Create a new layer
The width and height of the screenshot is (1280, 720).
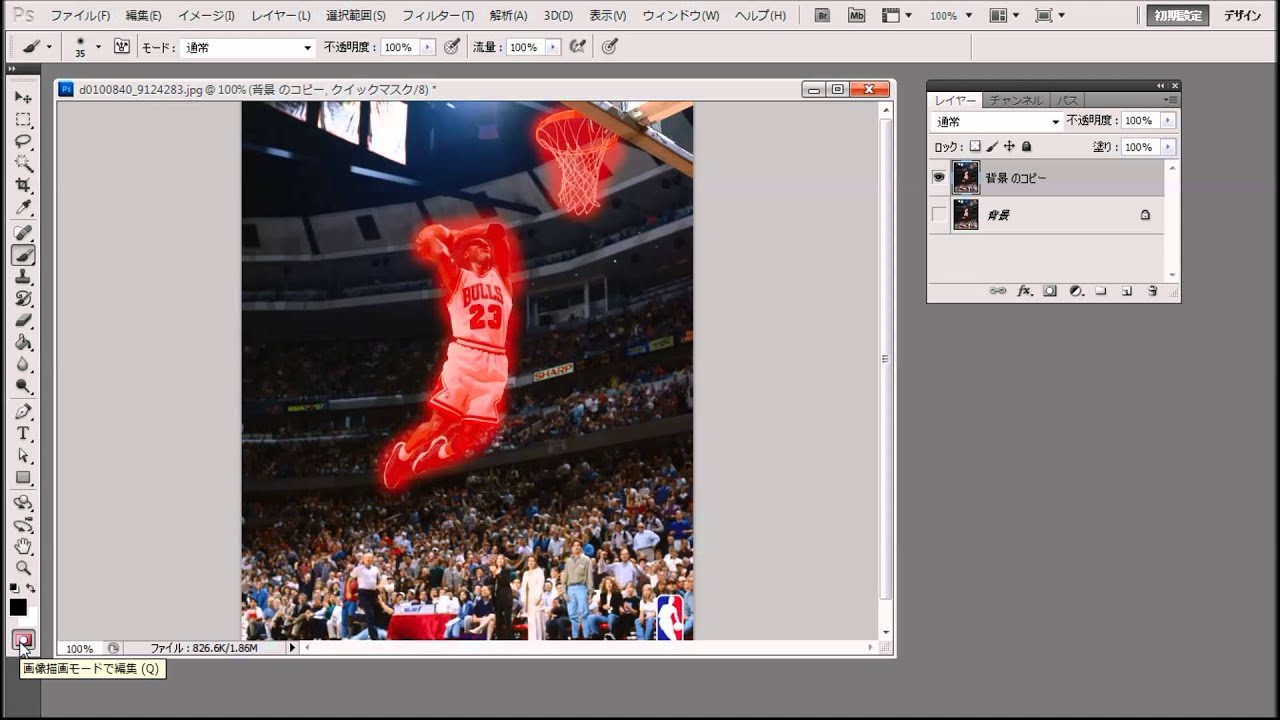(x=1127, y=291)
